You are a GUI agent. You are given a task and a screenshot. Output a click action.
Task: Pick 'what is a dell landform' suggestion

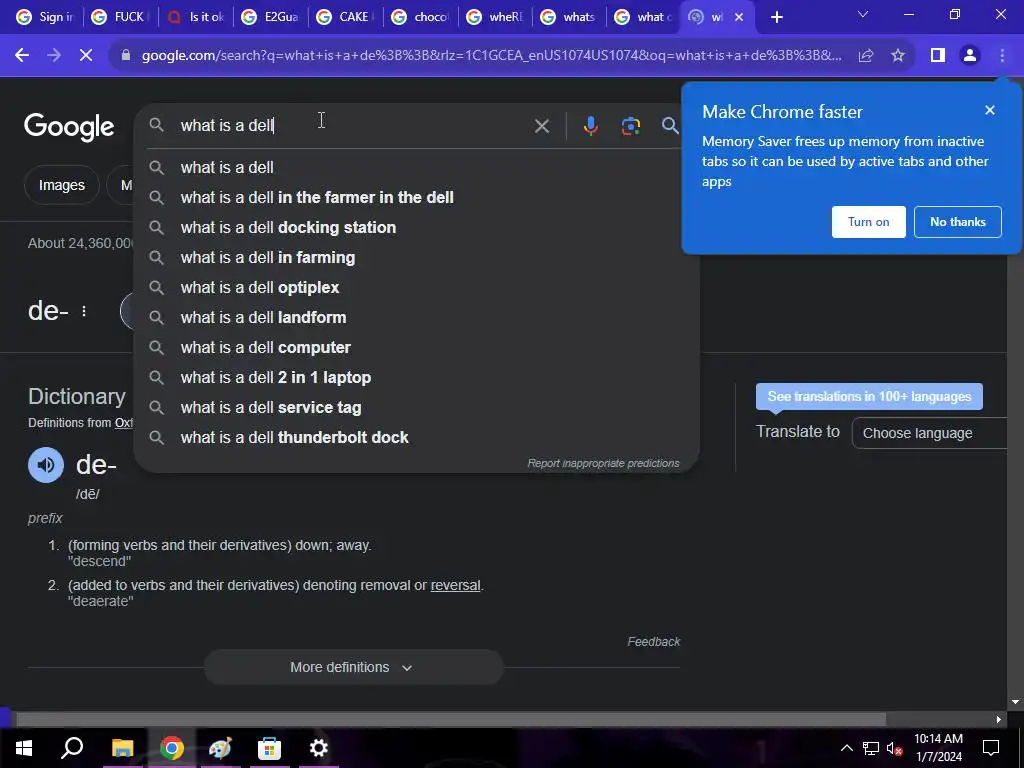tap(416, 318)
